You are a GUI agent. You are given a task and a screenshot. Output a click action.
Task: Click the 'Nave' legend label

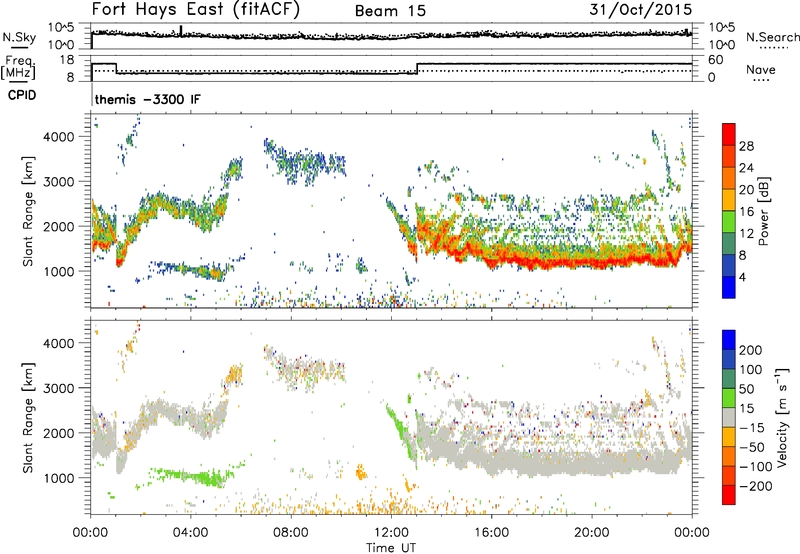(760, 69)
